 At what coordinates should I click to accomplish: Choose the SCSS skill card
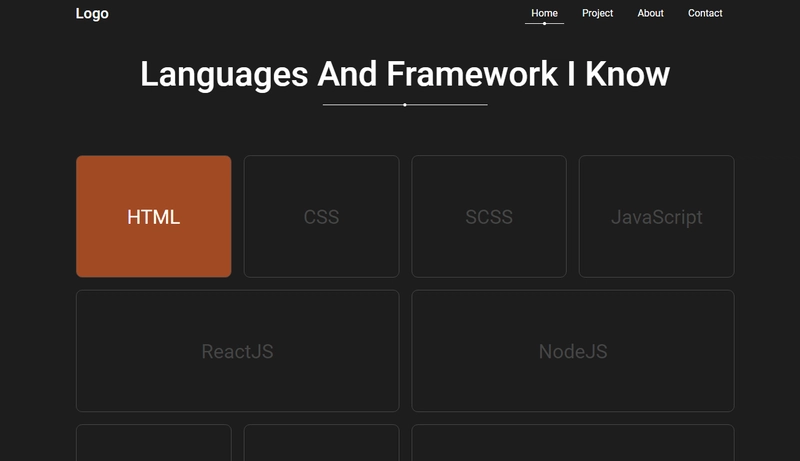point(489,217)
